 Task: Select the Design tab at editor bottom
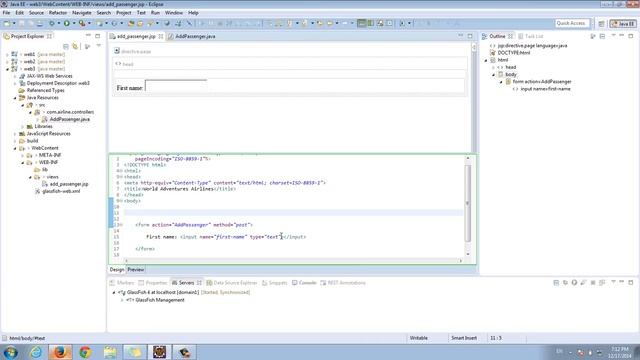click(117, 270)
